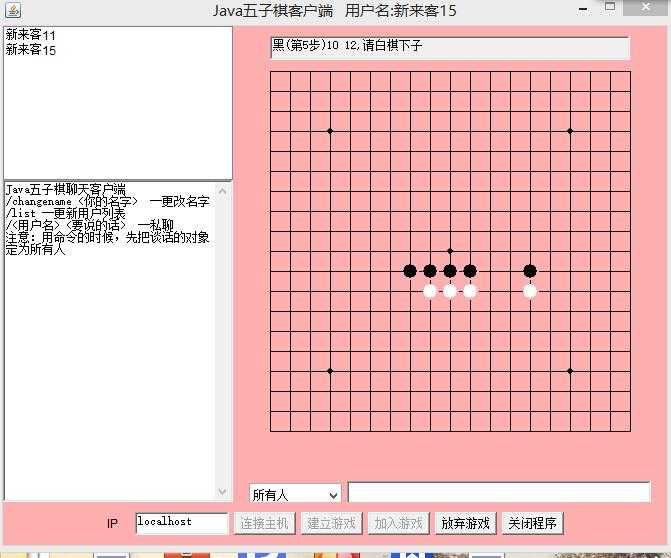671x558 pixels.
Task: Click the 加入游戏 button
Action: (398, 523)
